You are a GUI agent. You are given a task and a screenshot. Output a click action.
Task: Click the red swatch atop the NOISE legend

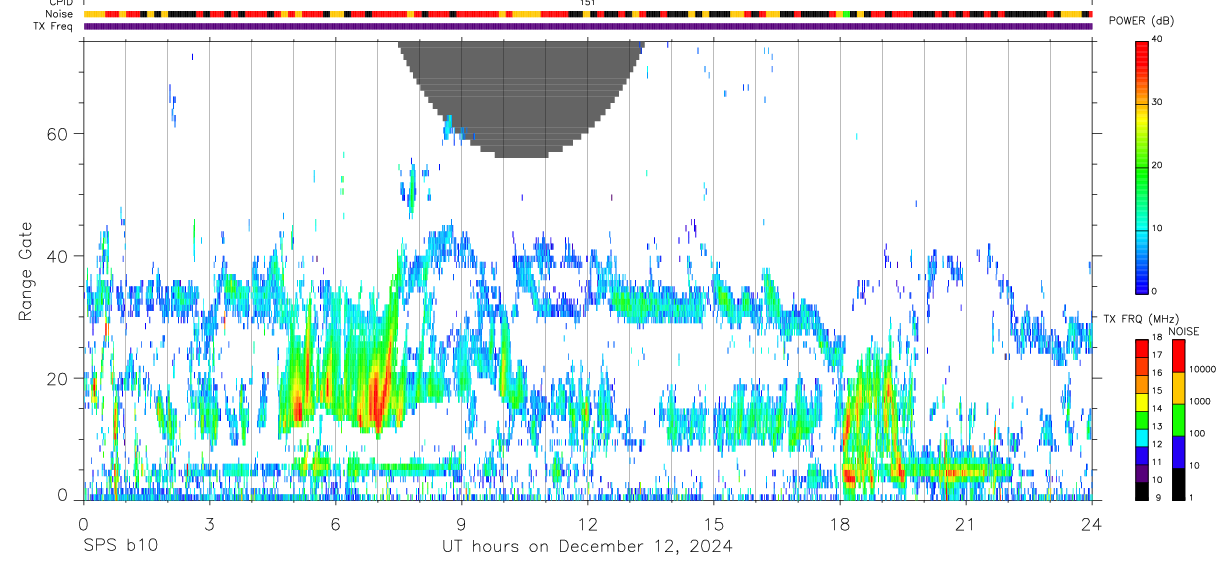point(1177,356)
